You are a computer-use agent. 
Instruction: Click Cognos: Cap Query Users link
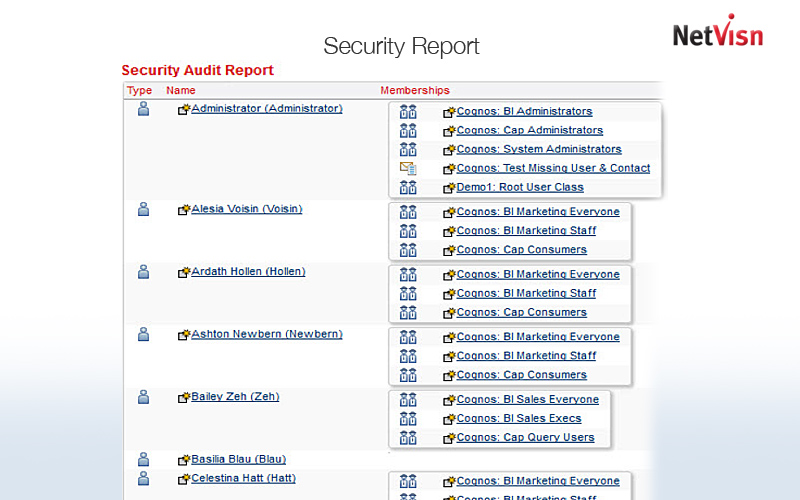tap(526, 437)
